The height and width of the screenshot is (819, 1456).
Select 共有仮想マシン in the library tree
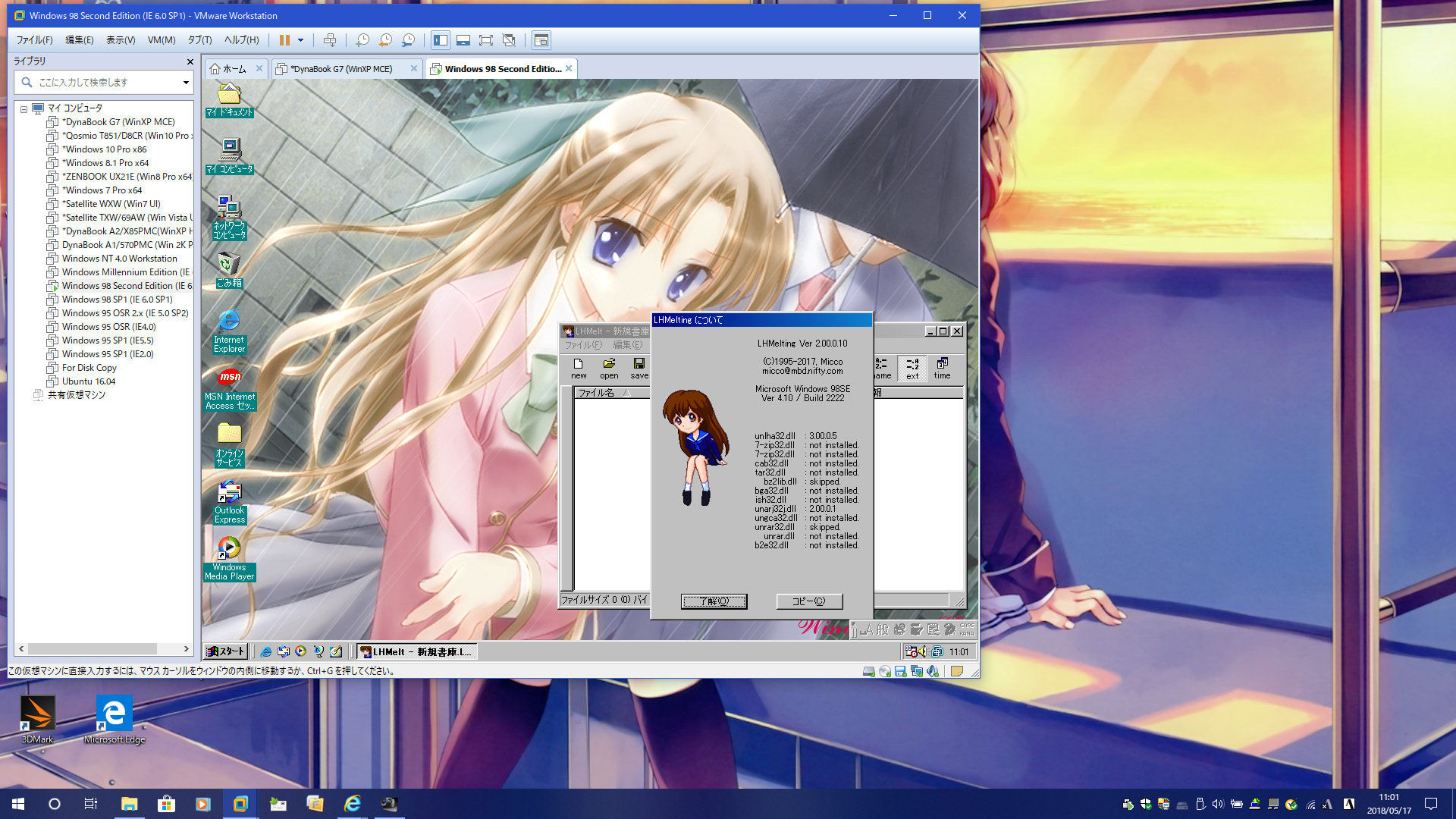pos(77,395)
